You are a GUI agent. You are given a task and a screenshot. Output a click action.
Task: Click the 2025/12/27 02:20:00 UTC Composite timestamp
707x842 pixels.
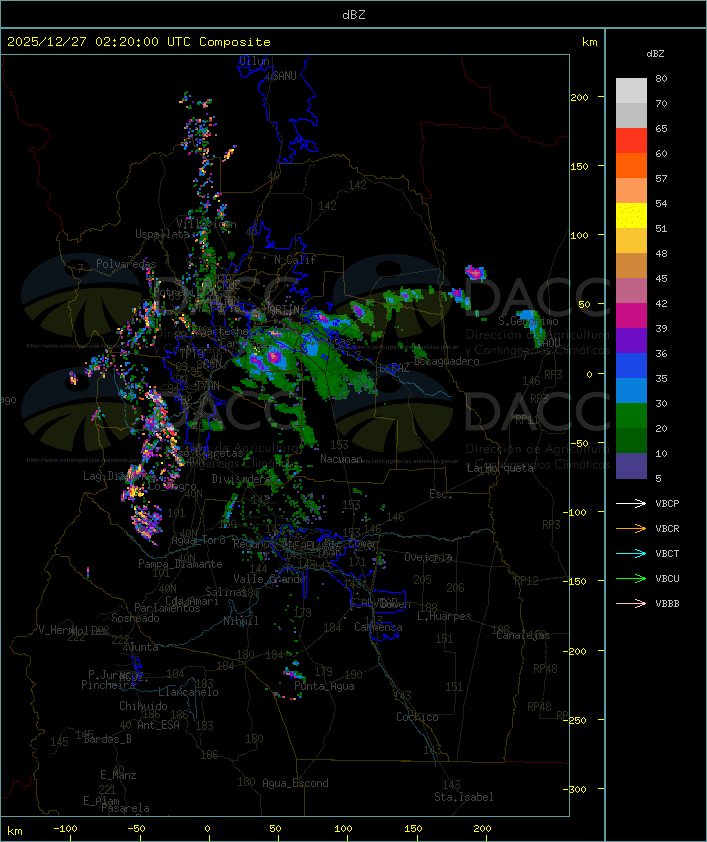pyautogui.click(x=139, y=42)
